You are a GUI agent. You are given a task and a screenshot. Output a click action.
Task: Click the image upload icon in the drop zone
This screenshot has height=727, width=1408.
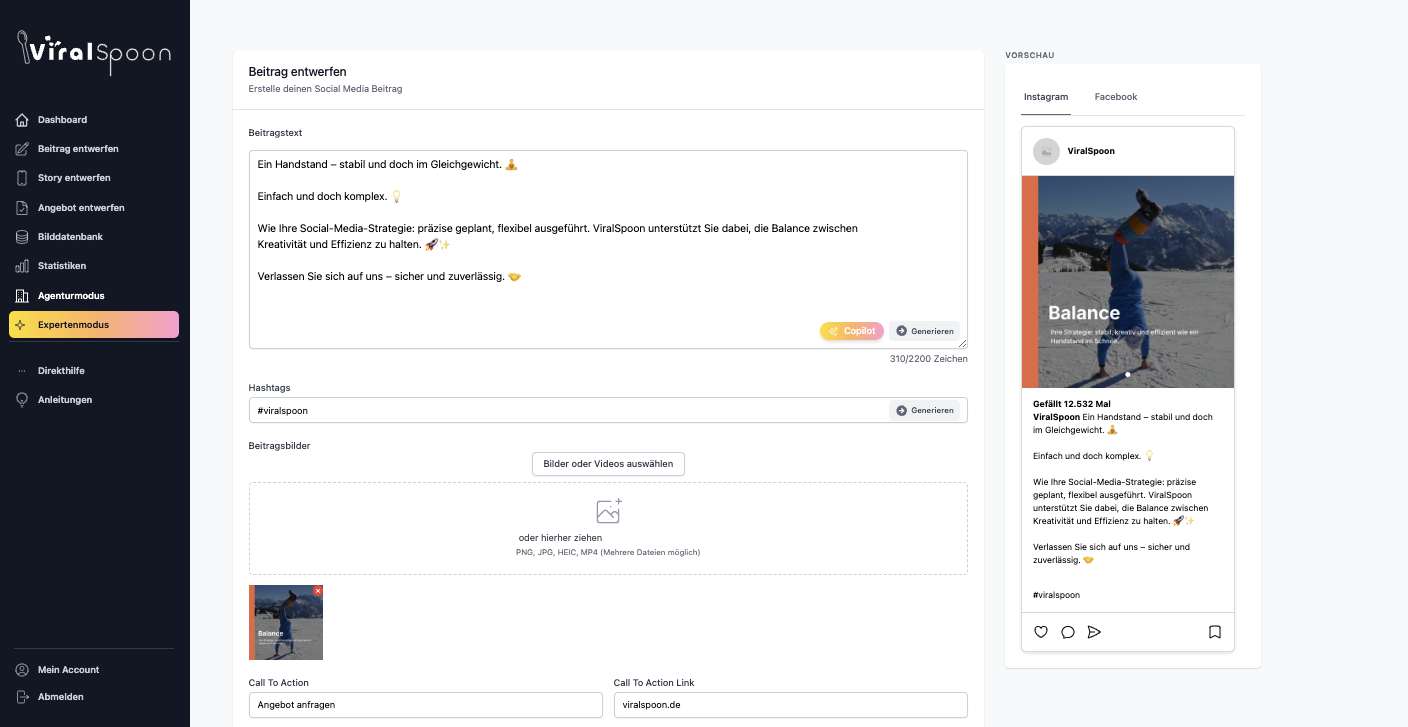pyautogui.click(x=609, y=511)
